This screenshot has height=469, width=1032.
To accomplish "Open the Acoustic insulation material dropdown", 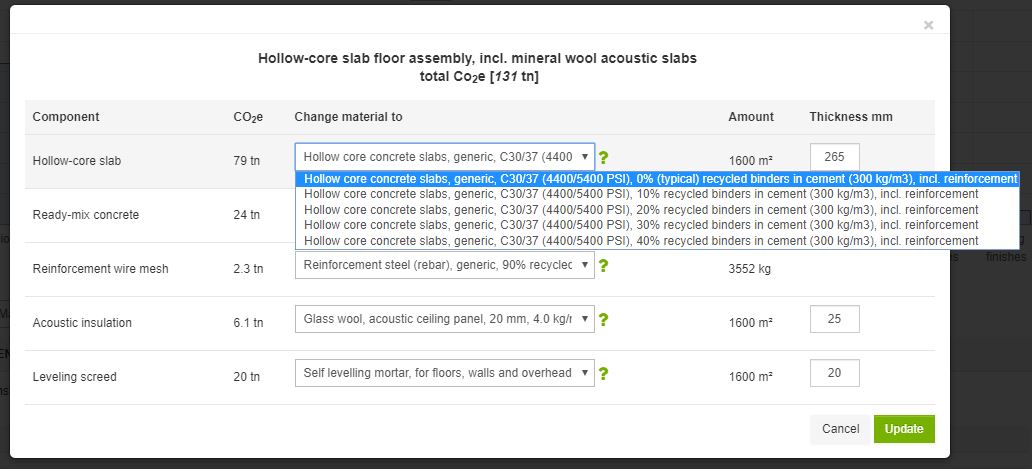I will 444,320.
